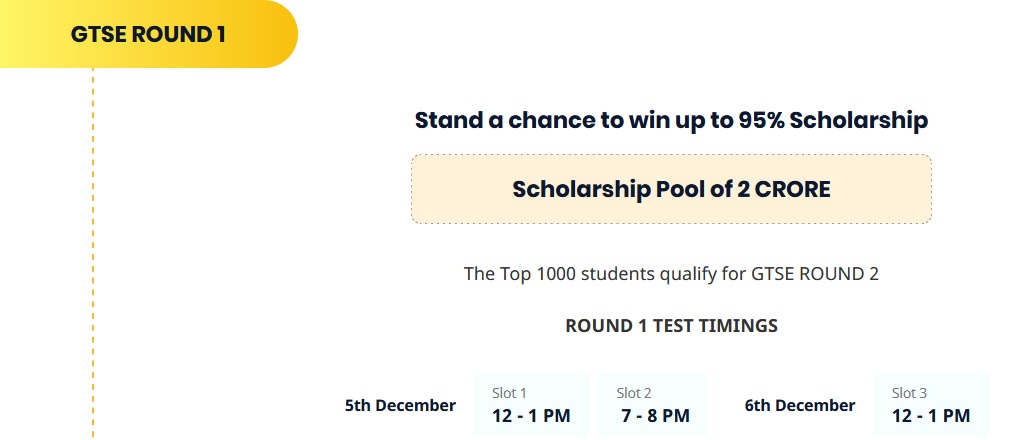Click the 'GTSE ROUND 2' text mention
Image resolution: width=1029 pixels, height=440 pixels.
(815, 273)
